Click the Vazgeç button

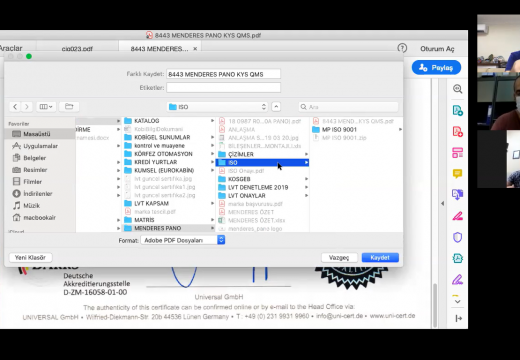(x=339, y=257)
